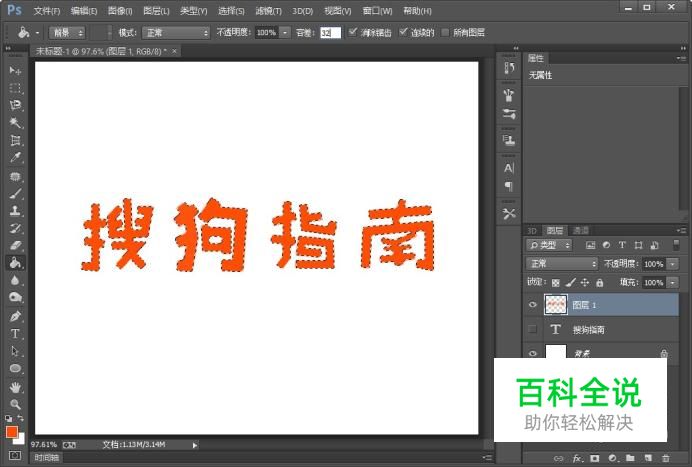Toggle lock position icon
The width and height of the screenshot is (692, 467).
tap(585, 282)
